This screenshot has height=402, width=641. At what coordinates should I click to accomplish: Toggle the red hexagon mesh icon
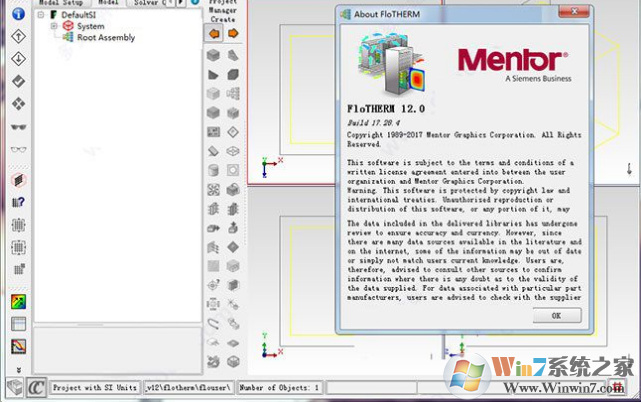point(18,180)
